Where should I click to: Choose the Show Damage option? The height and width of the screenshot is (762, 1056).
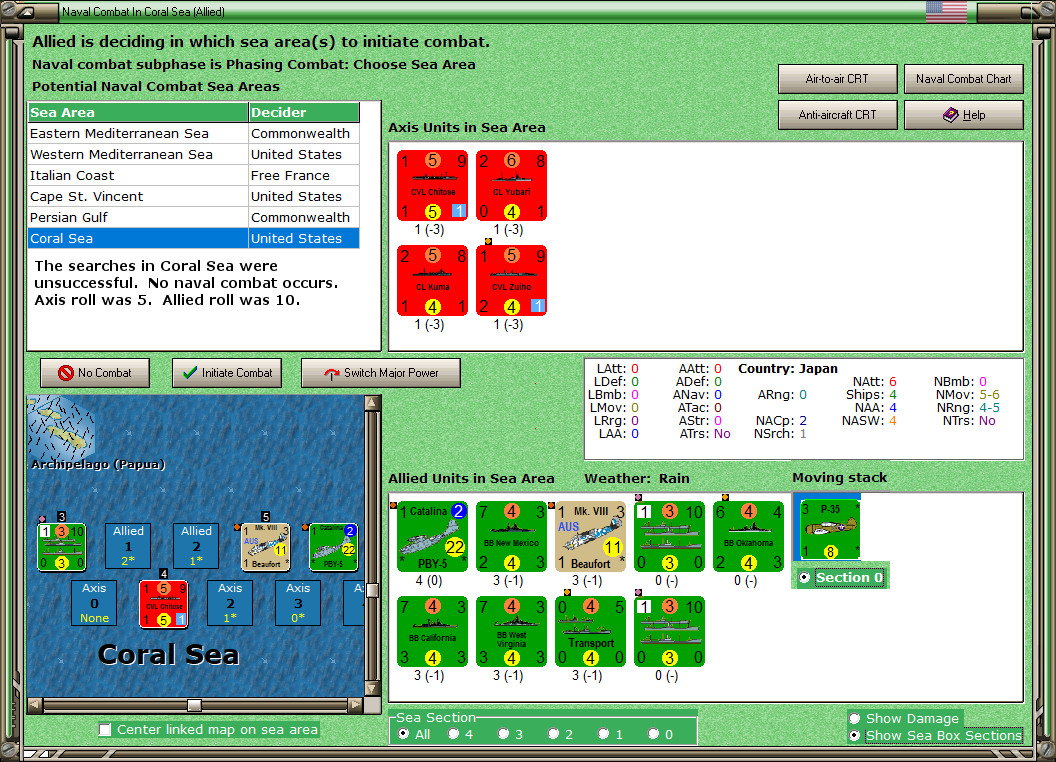[x=855, y=718]
